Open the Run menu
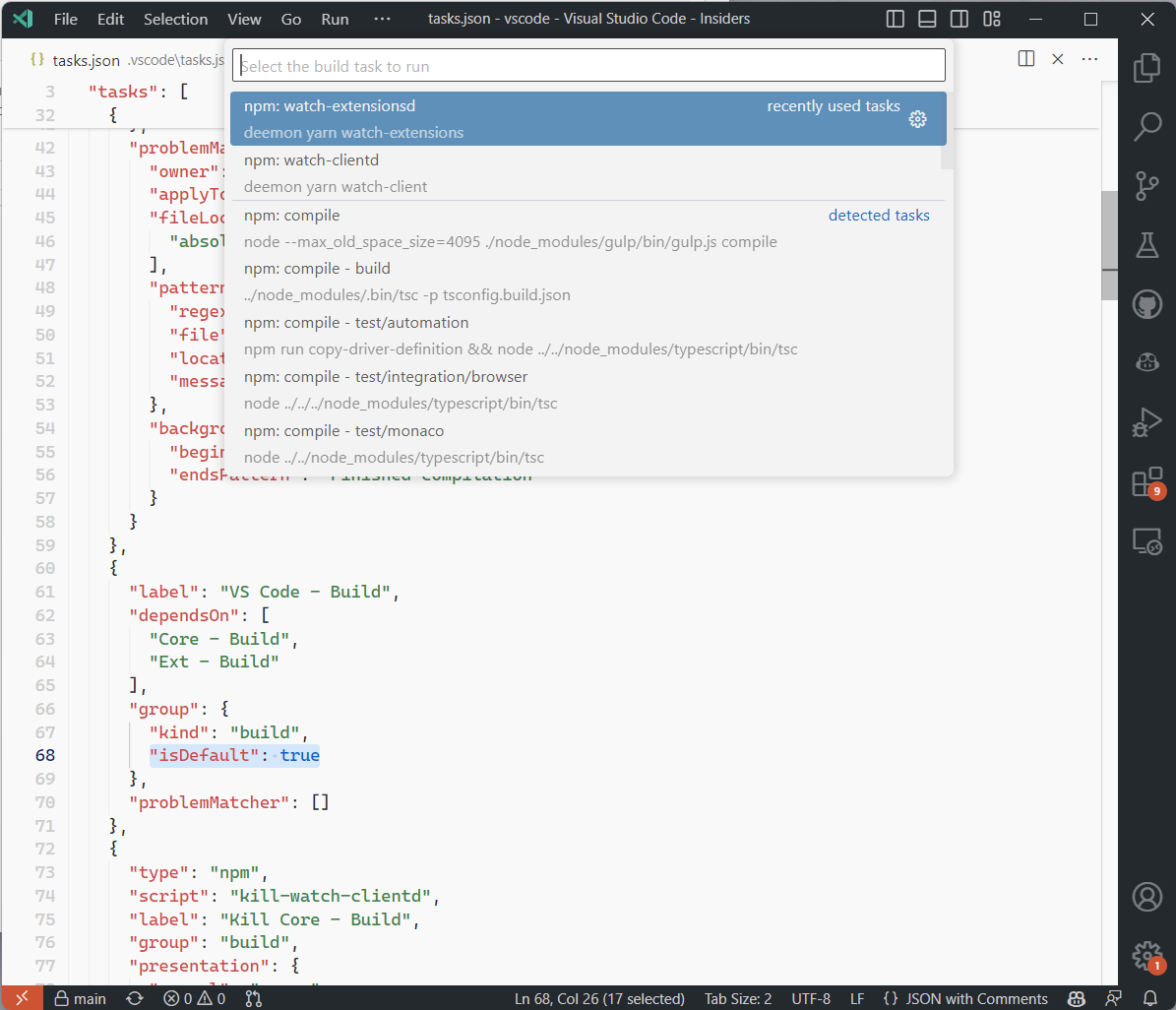The width and height of the screenshot is (1176, 1010). (x=334, y=19)
